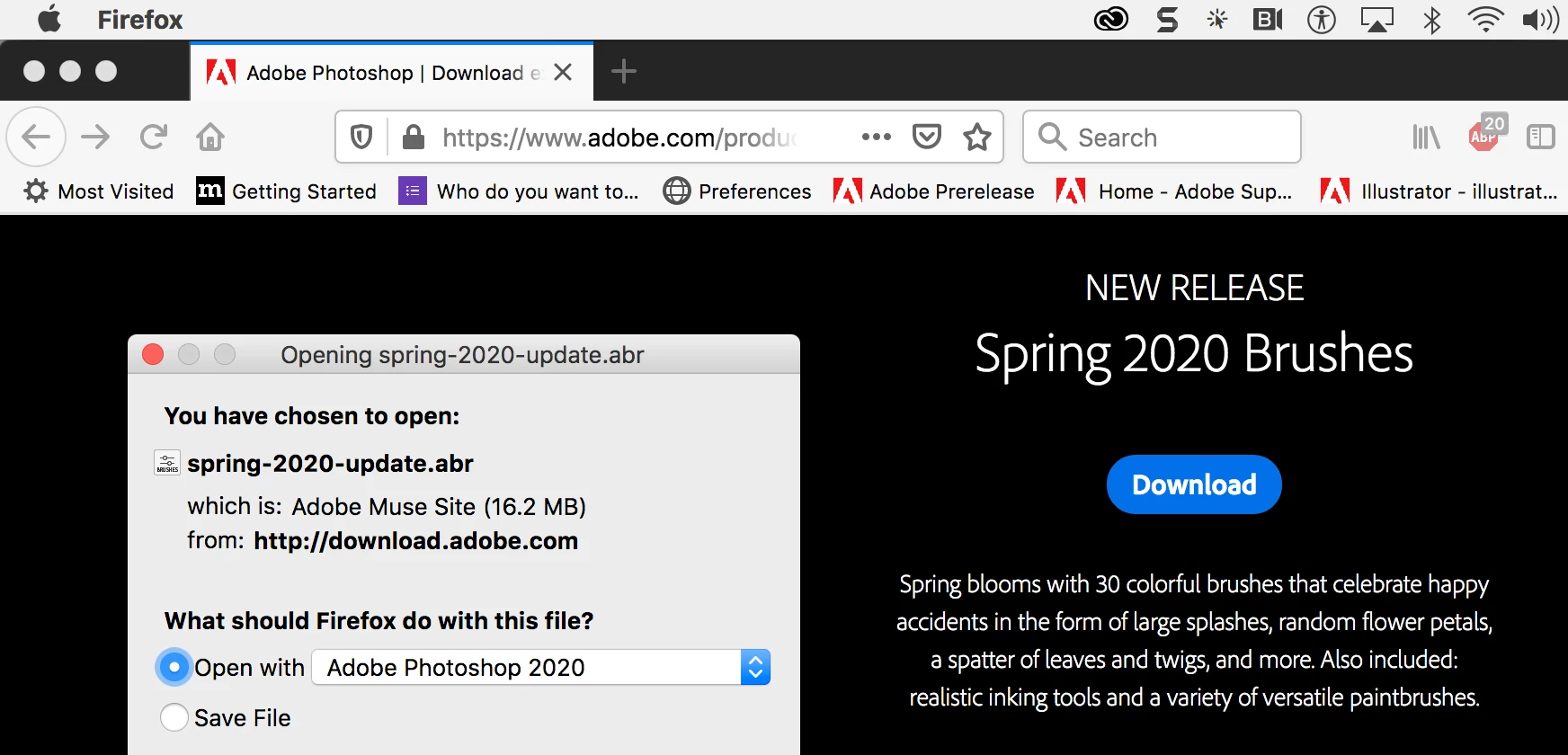Open the Apple menu
The image size is (1568, 755).
pyautogui.click(x=49, y=19)
